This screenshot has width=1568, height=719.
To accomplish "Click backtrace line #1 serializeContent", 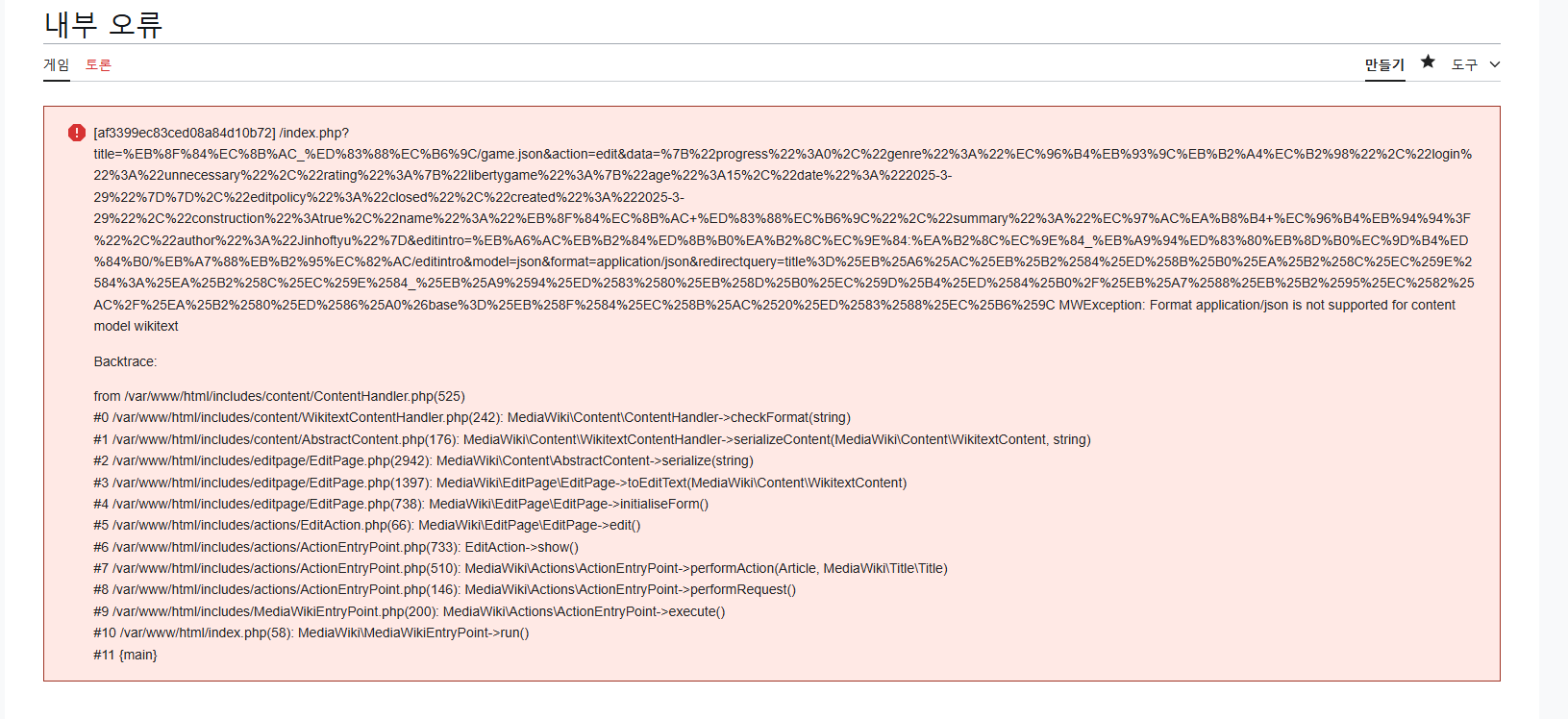I will tap(591, 439).
